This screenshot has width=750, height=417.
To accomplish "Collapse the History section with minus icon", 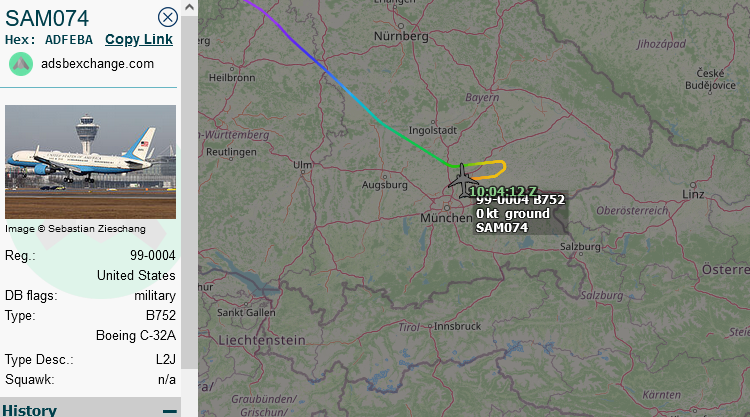I will [169, 411].
